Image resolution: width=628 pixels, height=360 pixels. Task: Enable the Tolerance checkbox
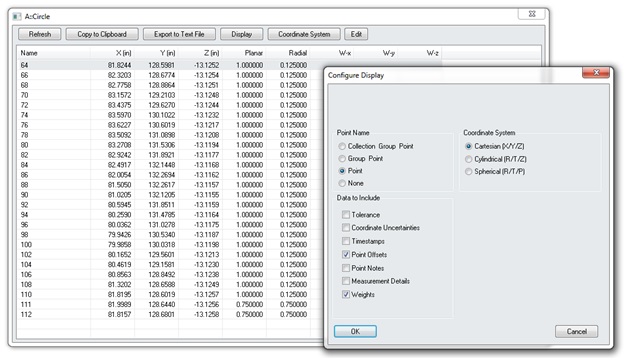point(346,215)
